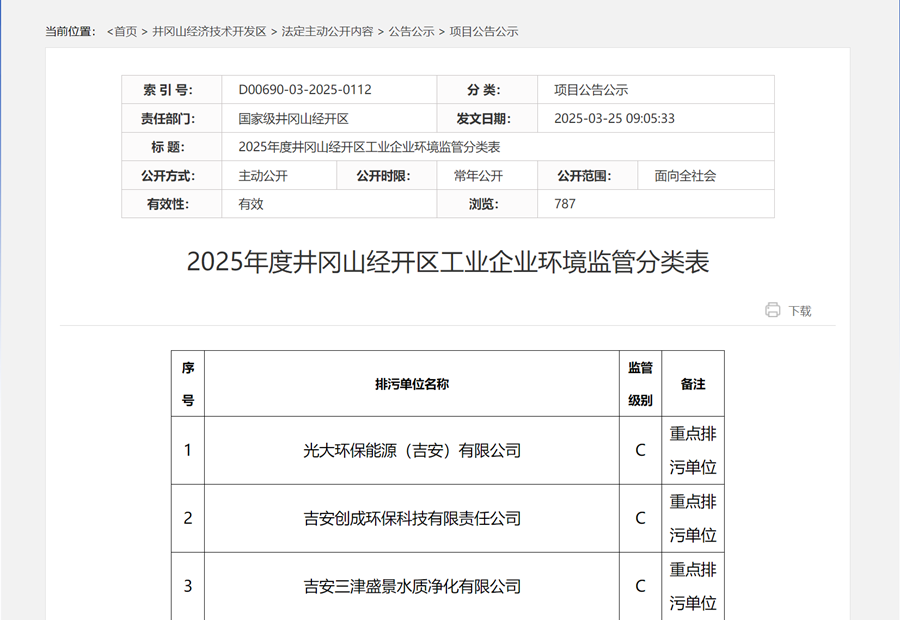Click the 项目公告公示 category value in metadata

coord(591,90)
